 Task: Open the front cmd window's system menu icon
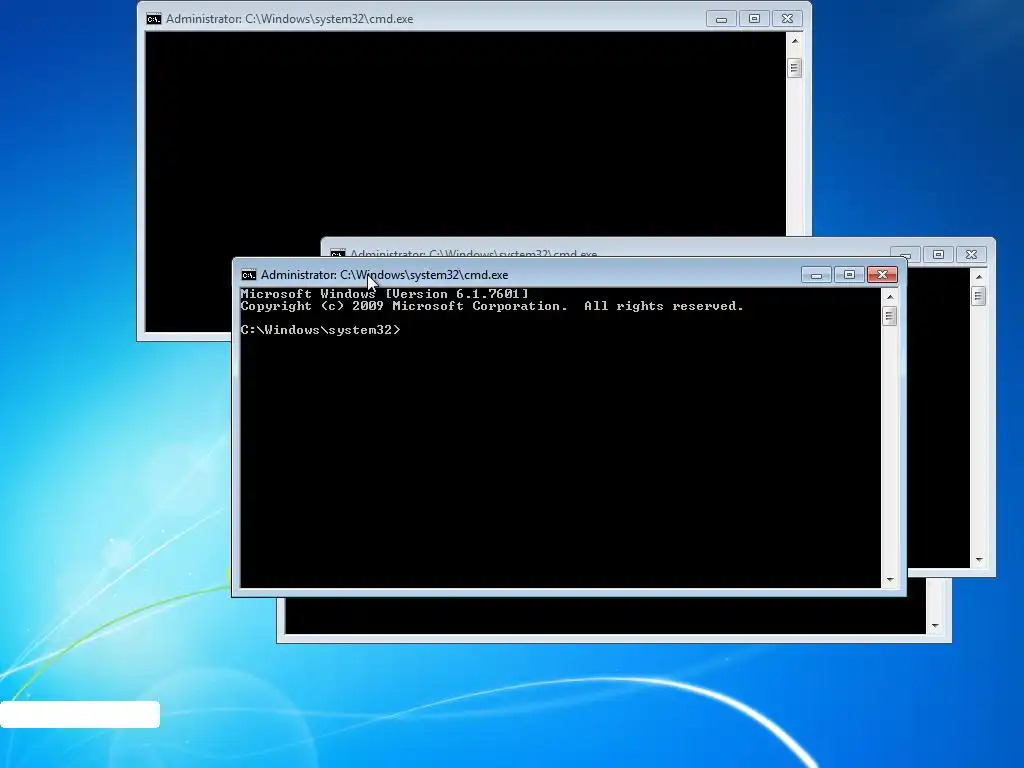click(x=248, y=275)
